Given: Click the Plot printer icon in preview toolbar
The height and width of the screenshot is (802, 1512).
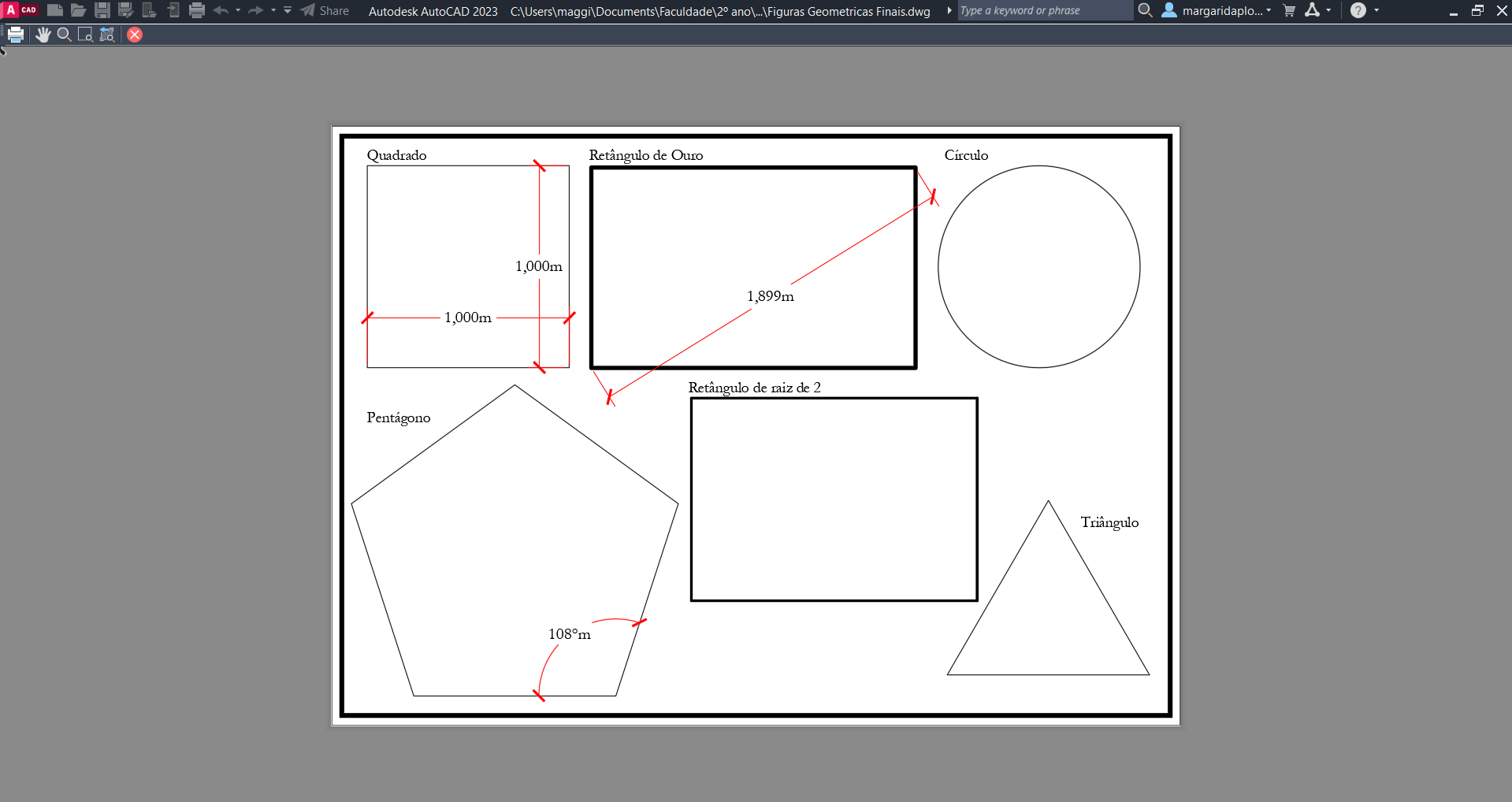Looking at the screenshot, I should click(x=16, y=35).
